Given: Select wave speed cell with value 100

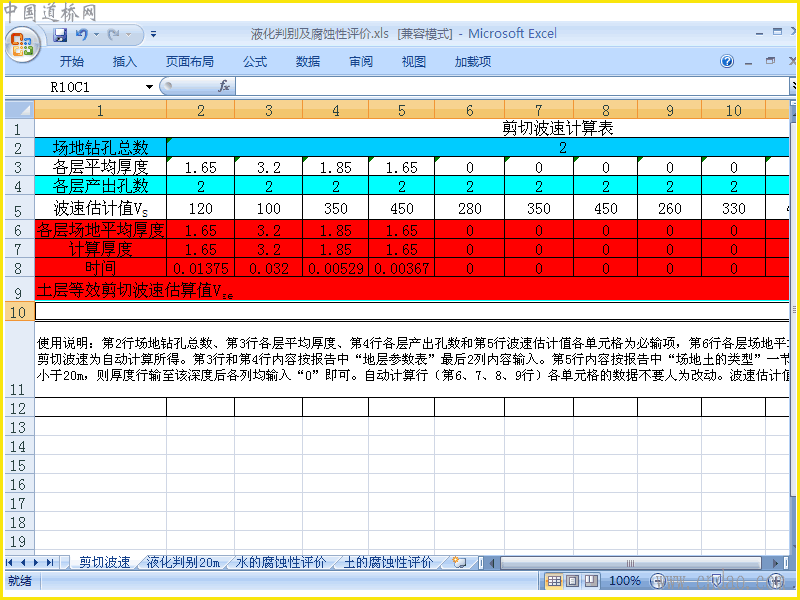Looking at the screenshot, I should click(268, 208).
